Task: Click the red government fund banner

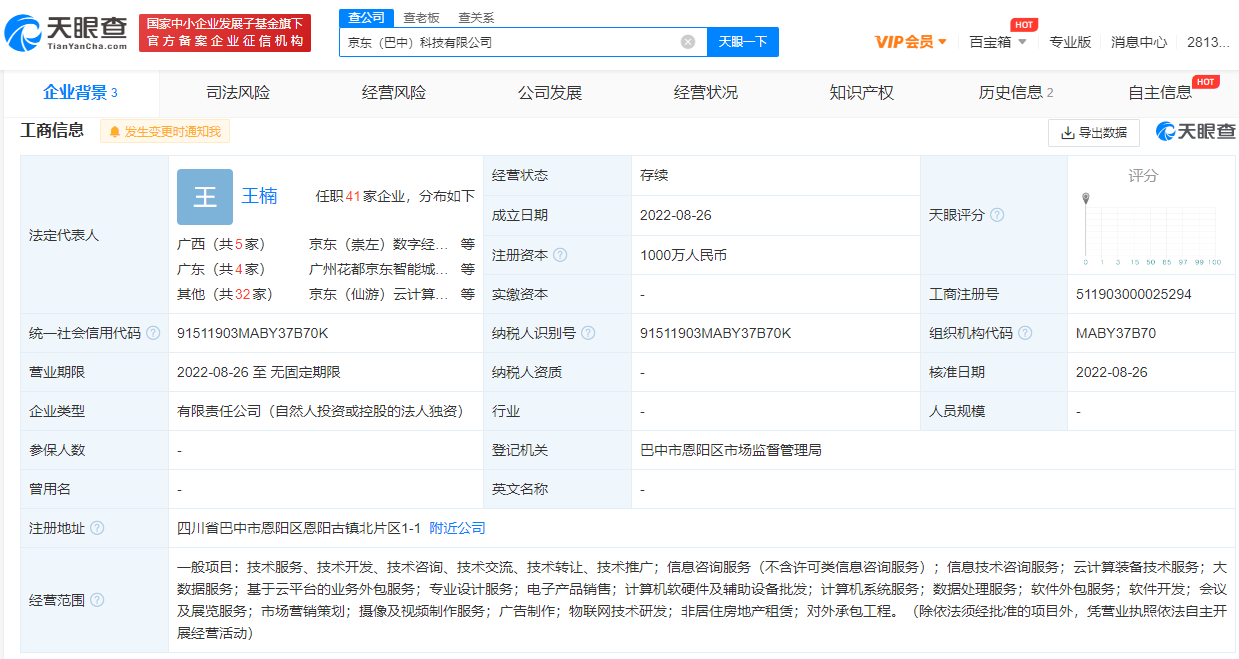Action: click(x=225, y=33)
